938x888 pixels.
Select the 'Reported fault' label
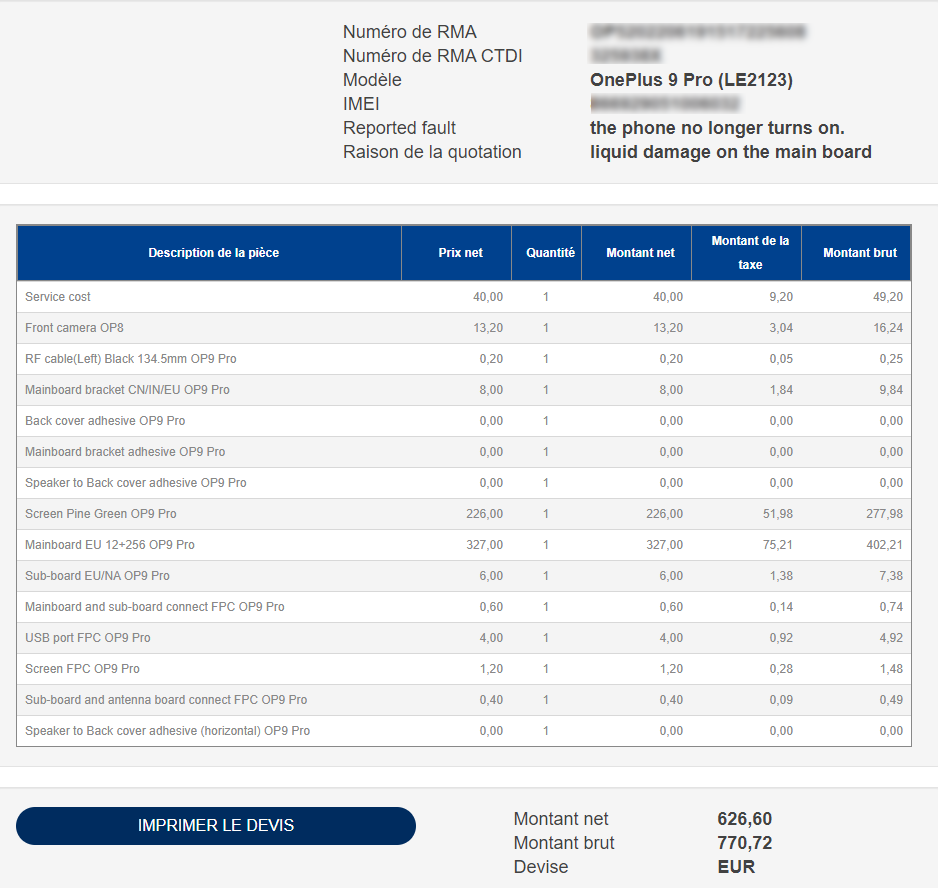(399, 128)
